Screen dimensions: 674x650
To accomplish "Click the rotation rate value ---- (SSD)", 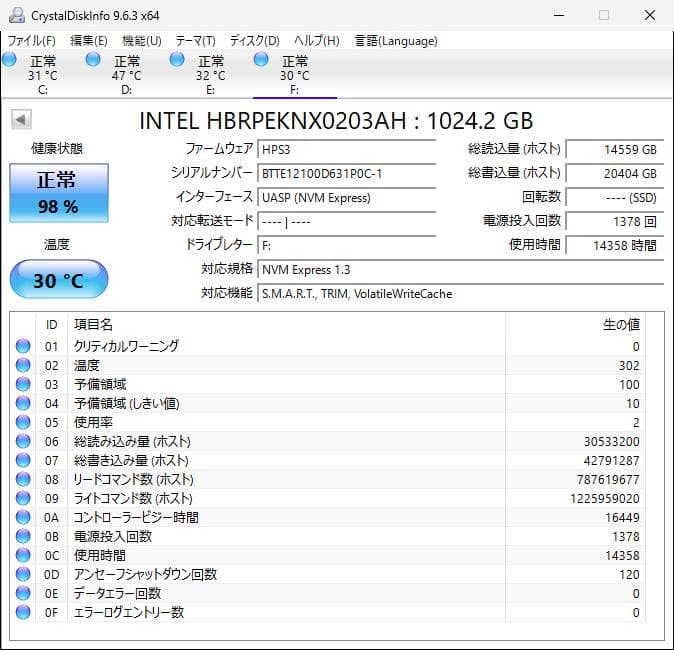I will (615, 198).
